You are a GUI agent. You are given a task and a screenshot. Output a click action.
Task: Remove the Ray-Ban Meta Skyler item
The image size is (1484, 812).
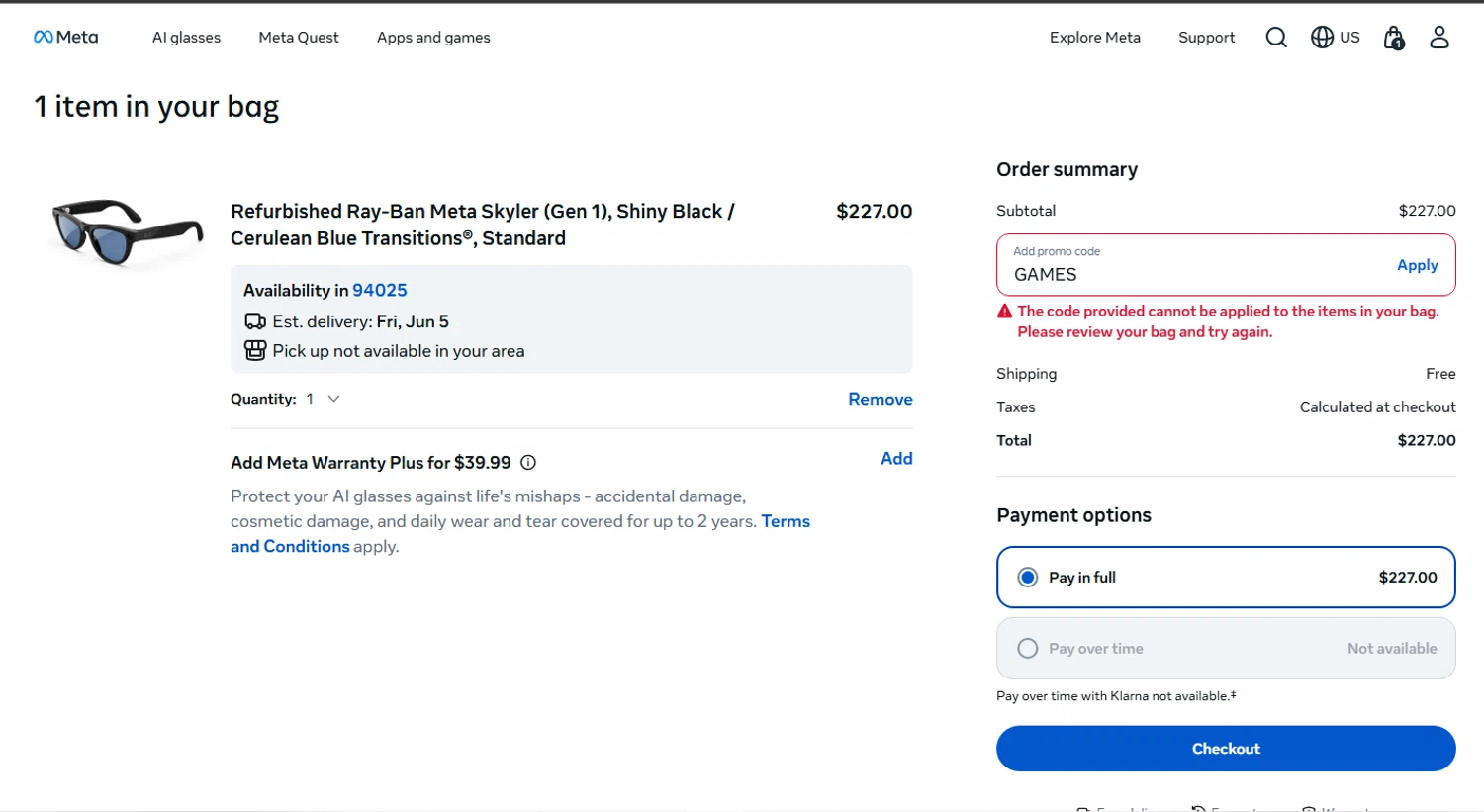click(x=880, y=399)
